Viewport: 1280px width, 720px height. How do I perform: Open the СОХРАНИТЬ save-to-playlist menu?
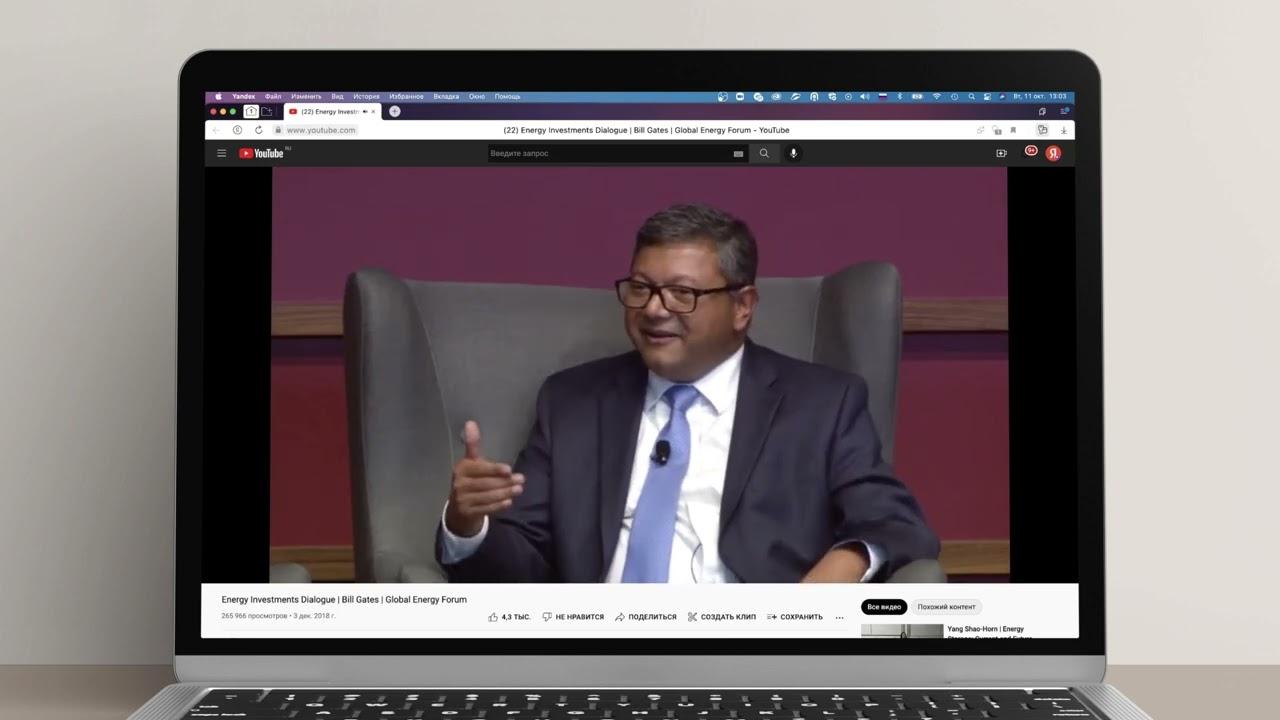point(795,617)
